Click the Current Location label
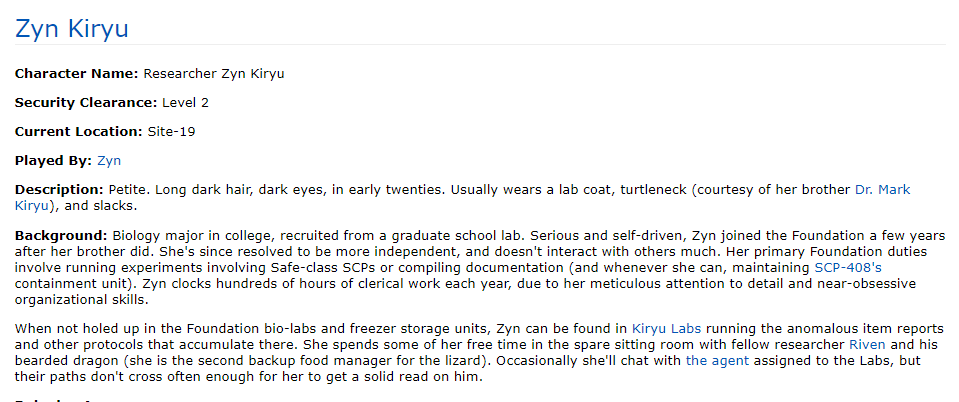 [x=78, y=132]
